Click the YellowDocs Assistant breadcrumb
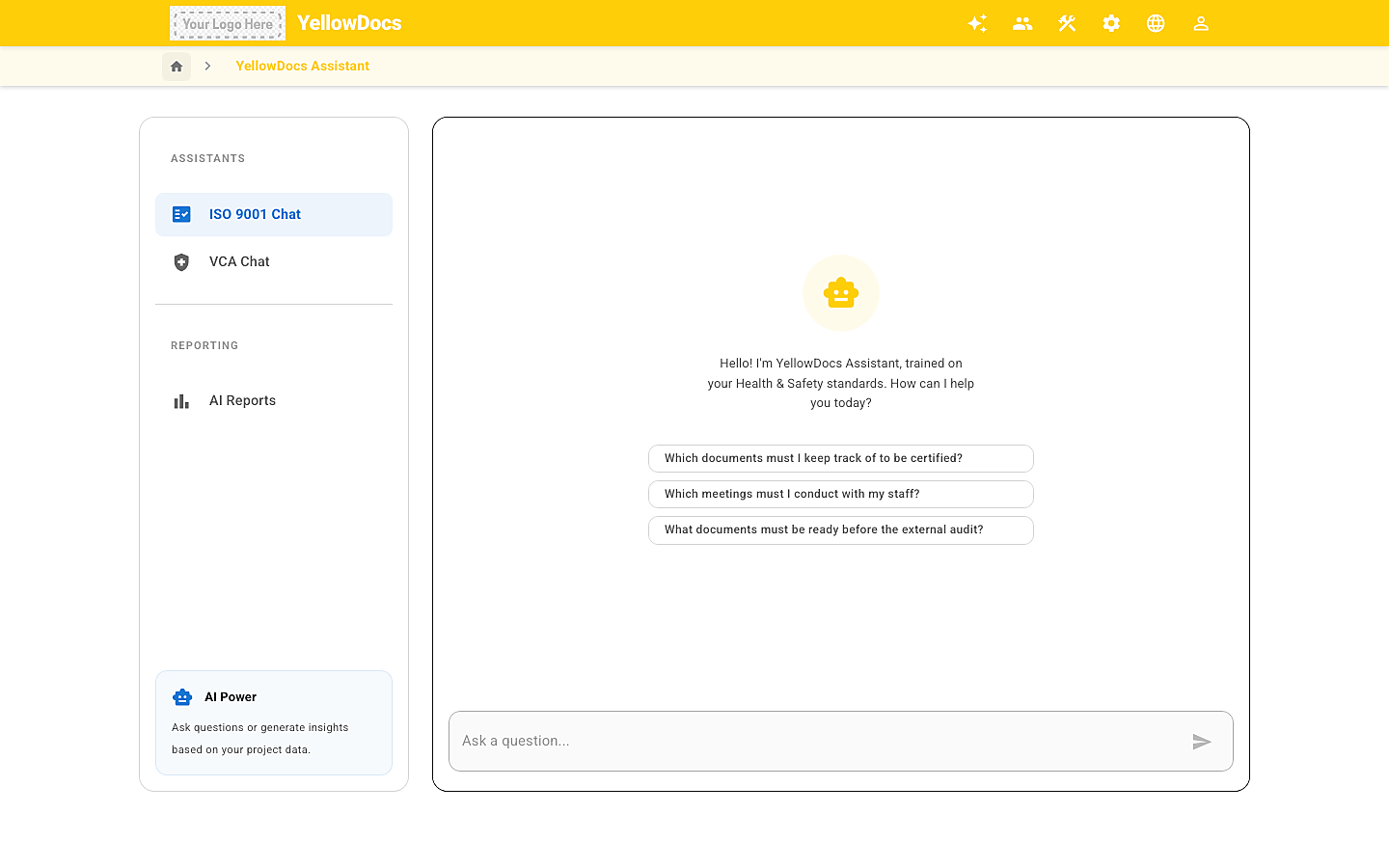The height and width of the screenshot is (868, 1389). click(x=303, y=67)
